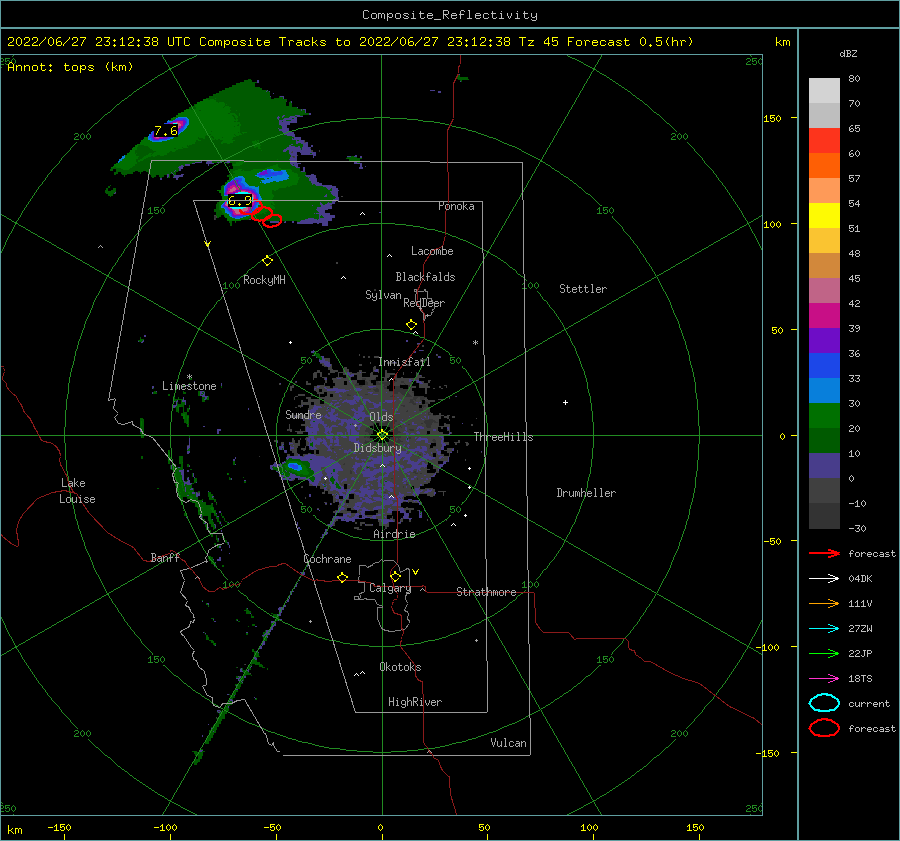Click the Ponoka city label
This screenshot has height=841, width=900.
point(456,206)
